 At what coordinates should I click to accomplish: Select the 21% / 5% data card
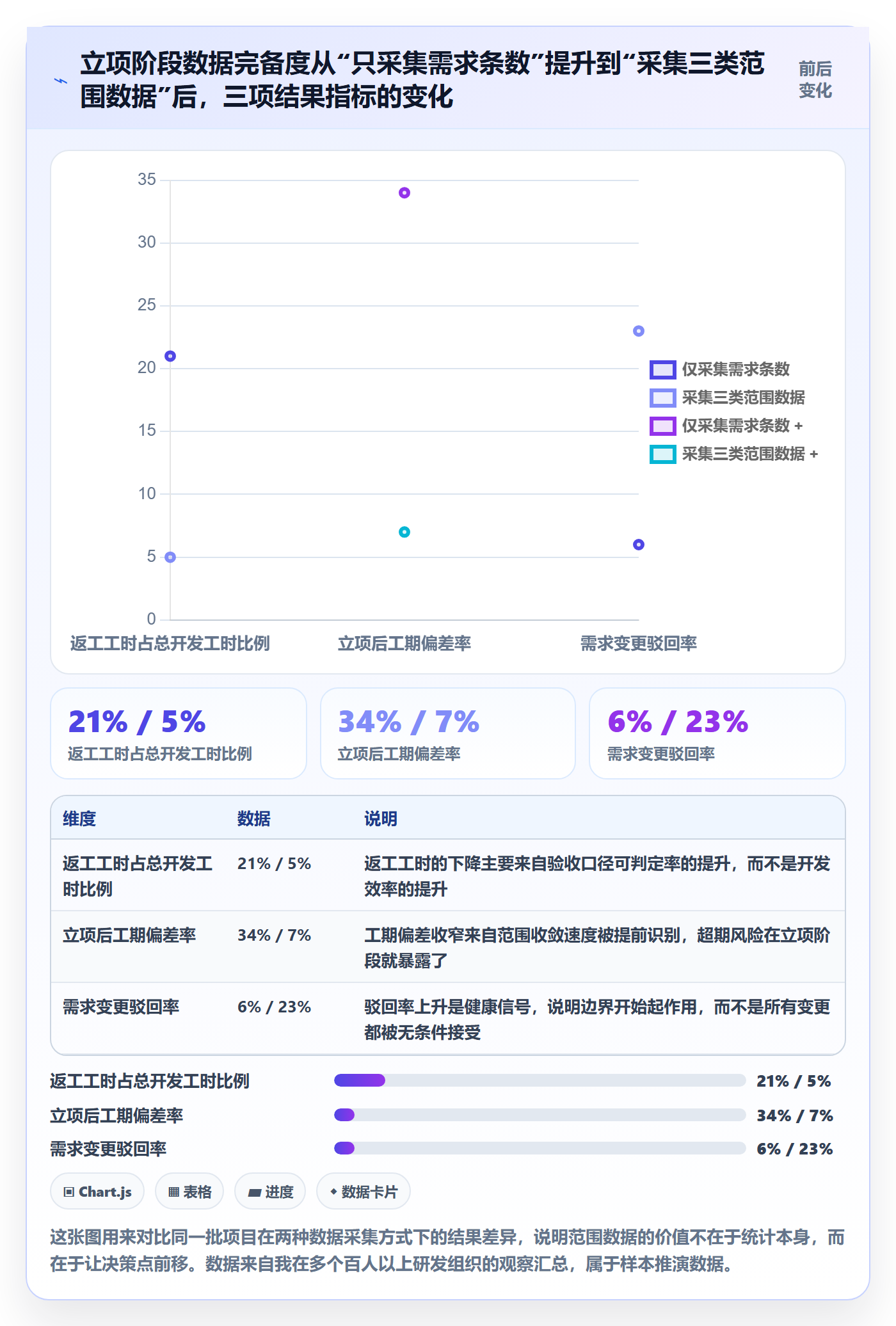coord(179,733)
